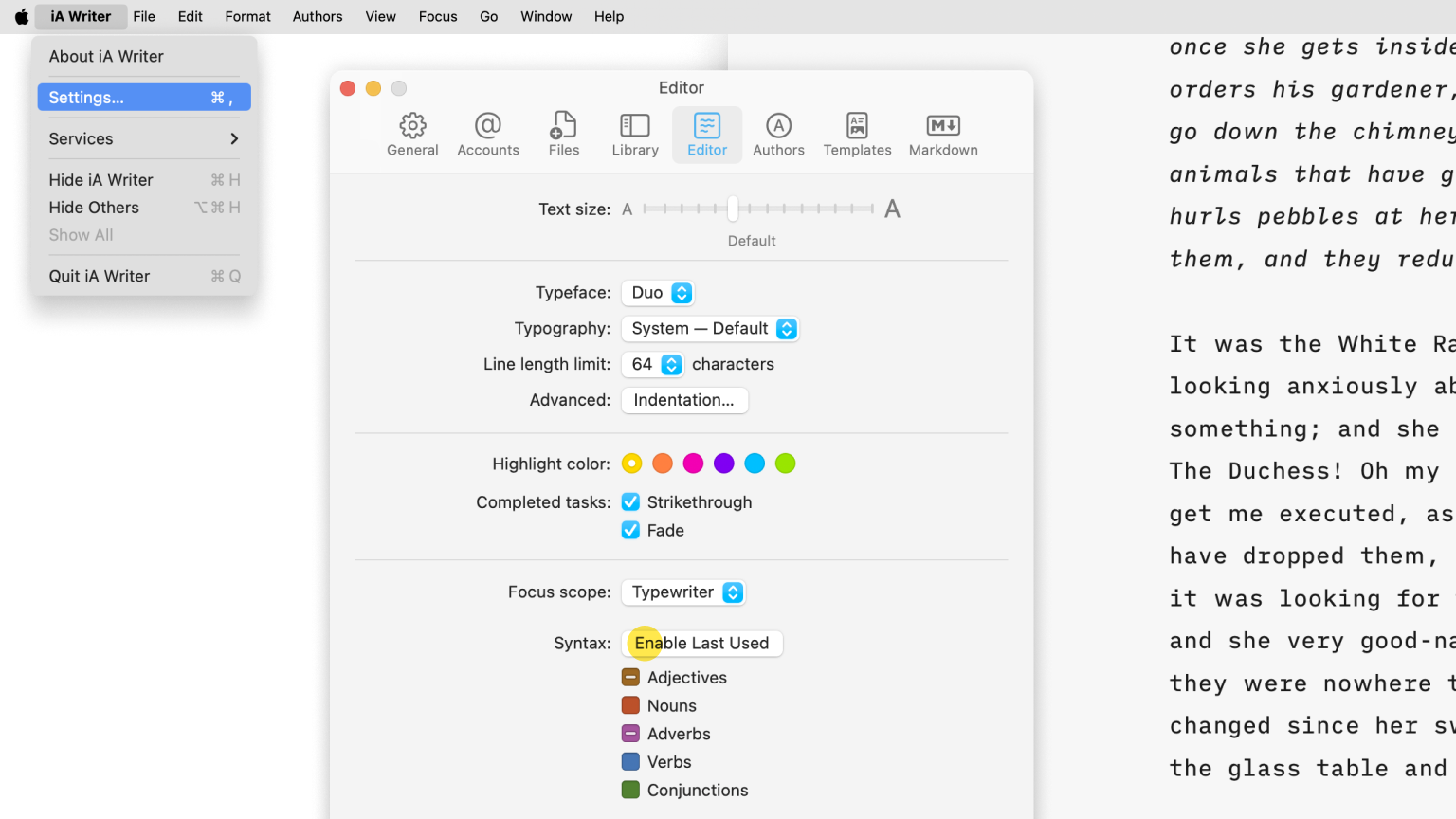Expand the Typography System — Default dropdown
This screenshot has width=1456, height=819.
click(710, 329)
